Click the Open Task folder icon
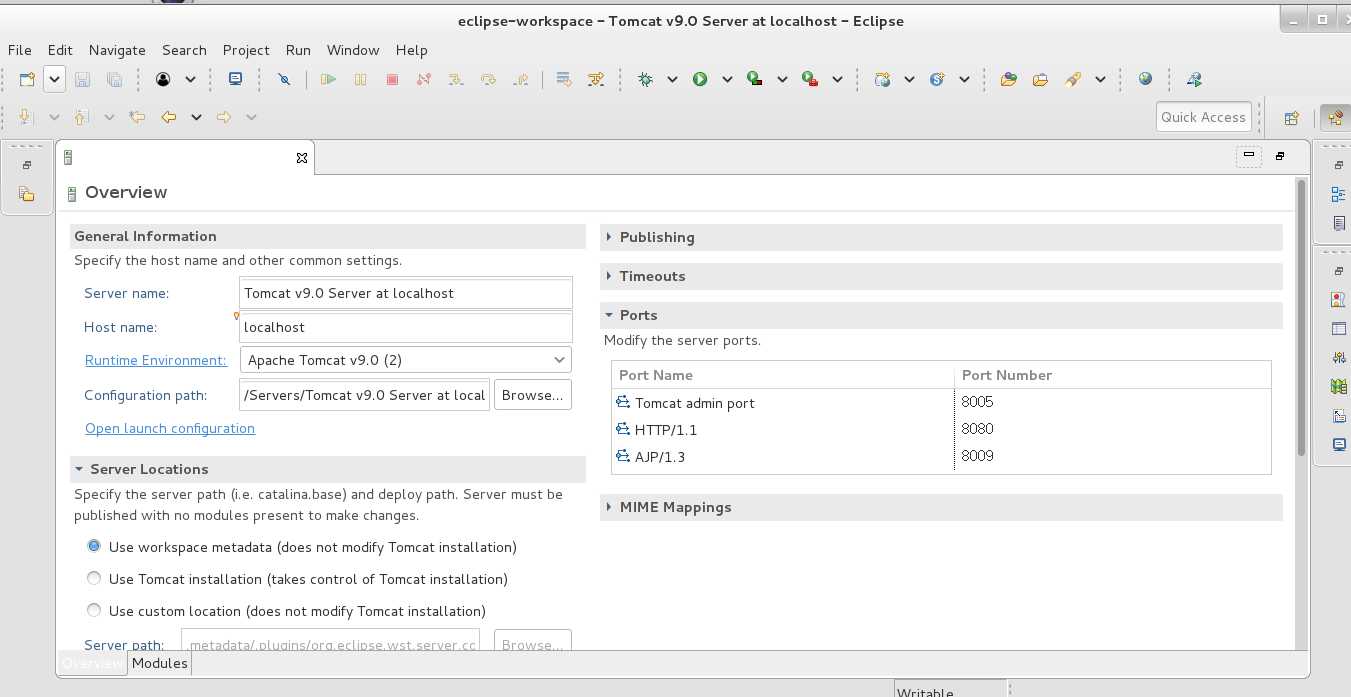 point(1040,79)
